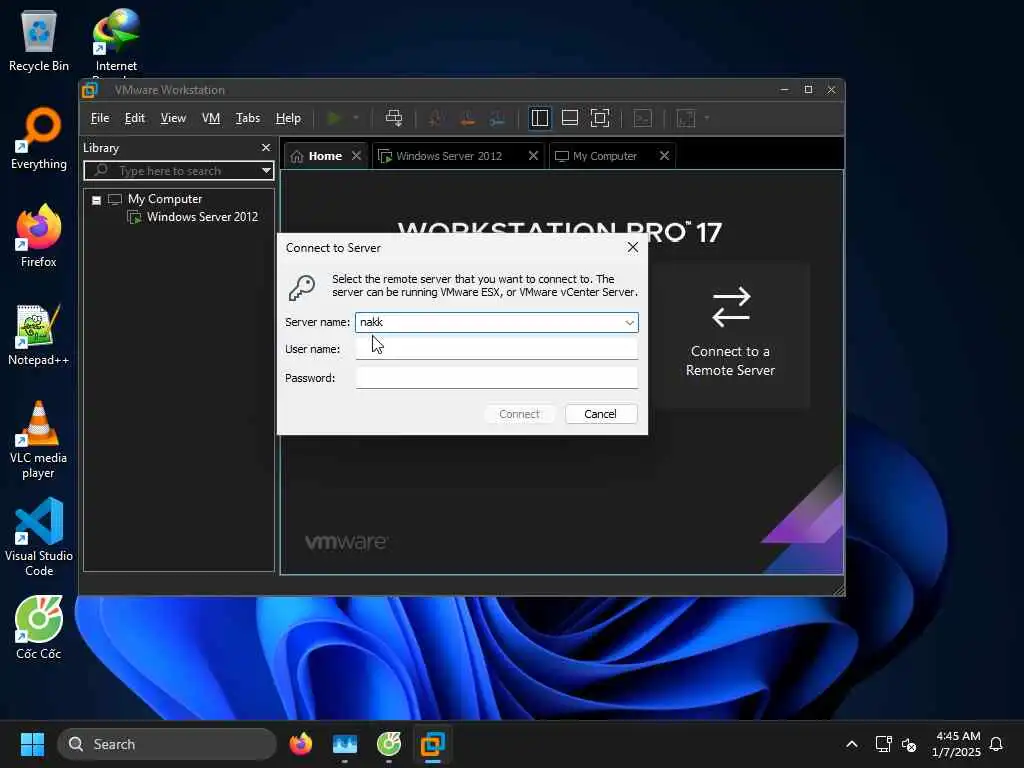Collapse the My Computer tree node
This screenshot has width=1024, height=768.
[x=96, y=200]
